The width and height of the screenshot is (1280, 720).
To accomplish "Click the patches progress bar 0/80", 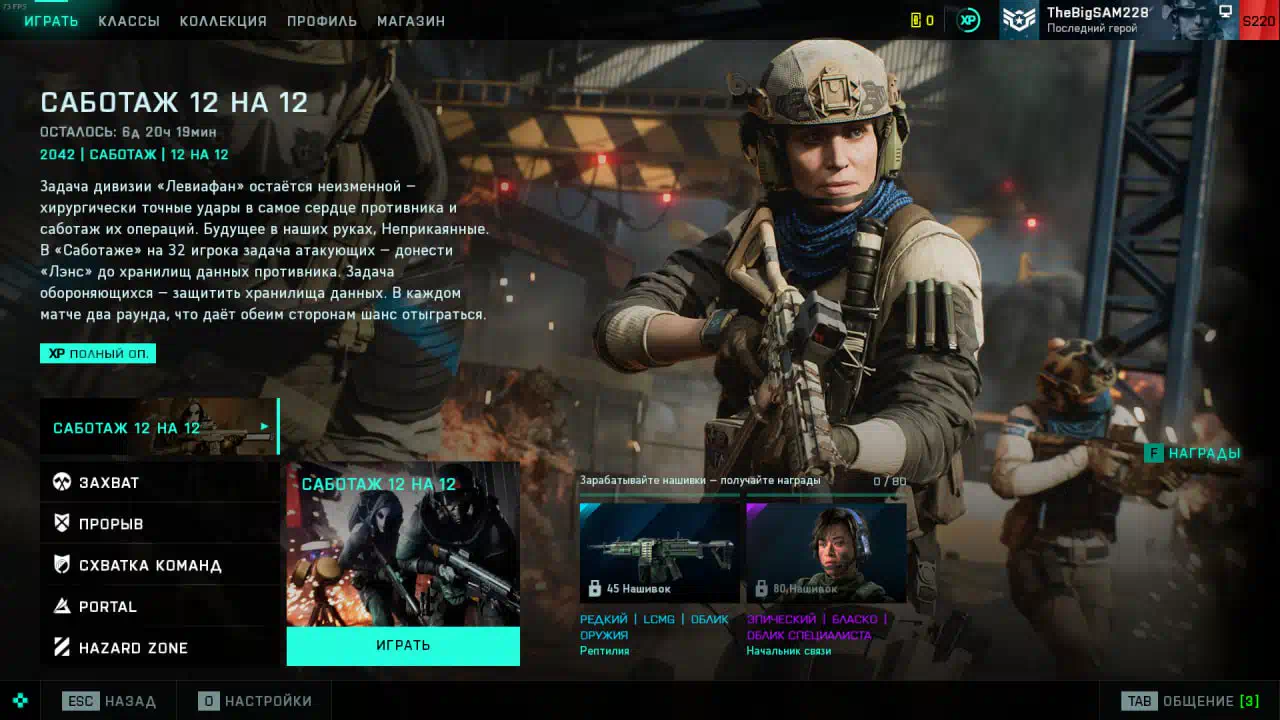I will click(x=743, y=494).
